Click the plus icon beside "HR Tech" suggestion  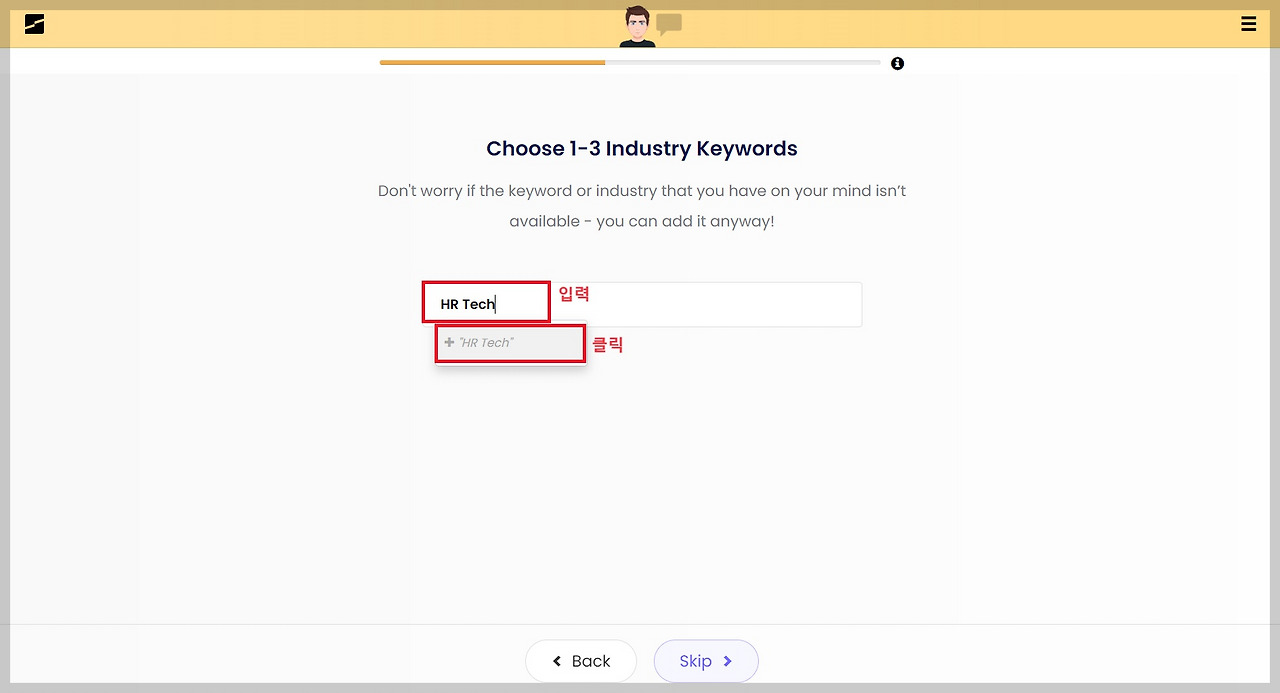click(449, 343)
